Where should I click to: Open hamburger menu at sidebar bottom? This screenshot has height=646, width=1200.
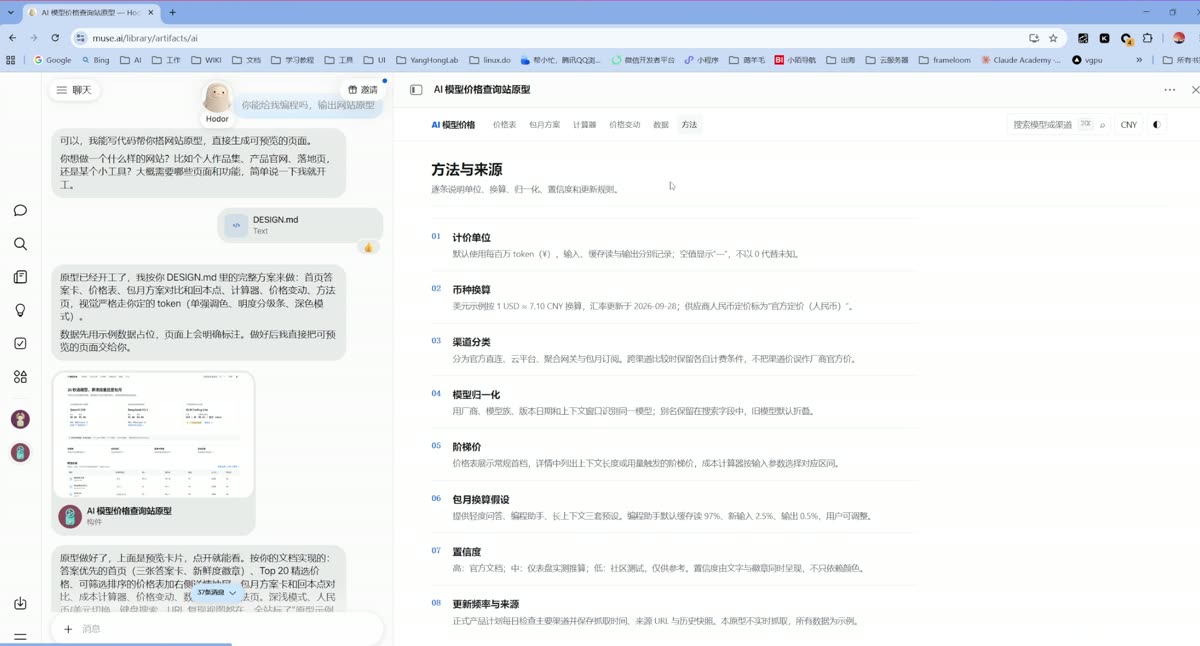click(20, 637)
